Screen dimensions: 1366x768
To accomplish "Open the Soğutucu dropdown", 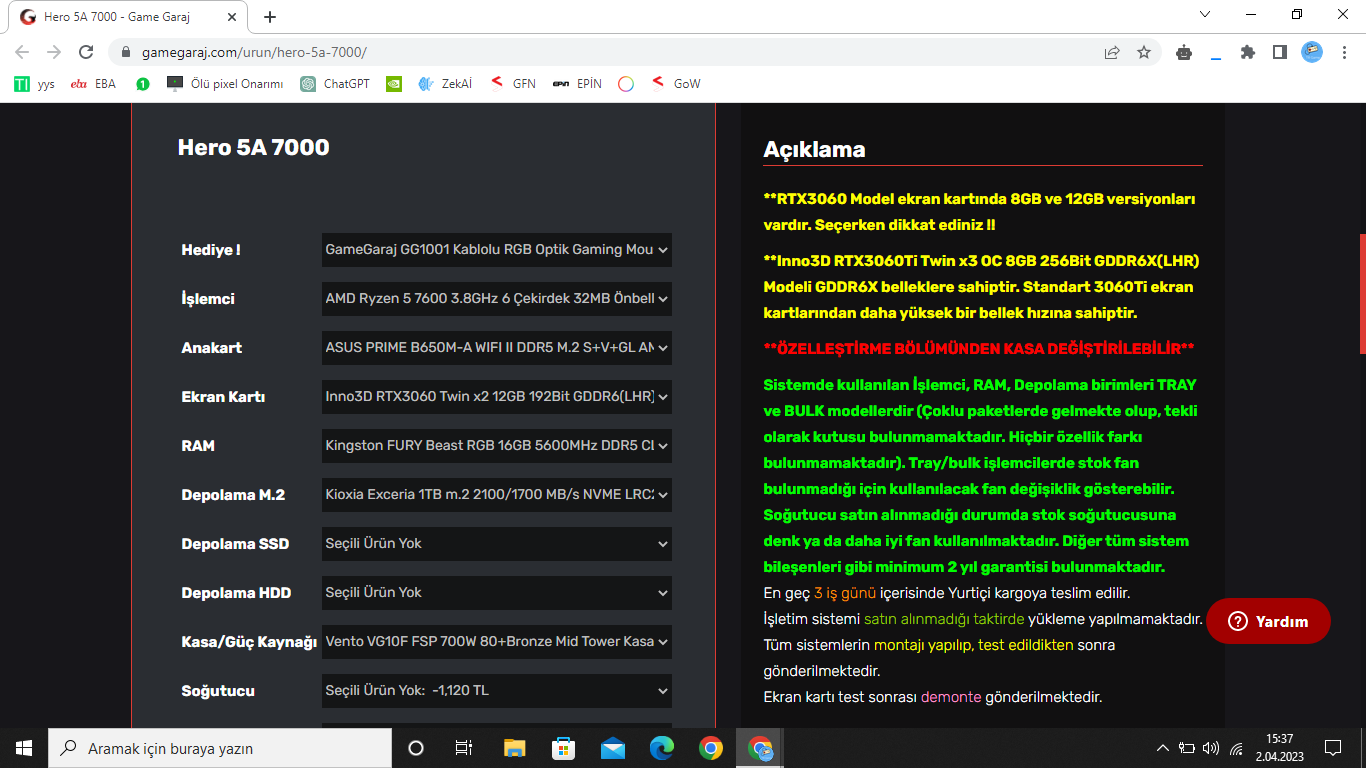I will tap(496, 691).
